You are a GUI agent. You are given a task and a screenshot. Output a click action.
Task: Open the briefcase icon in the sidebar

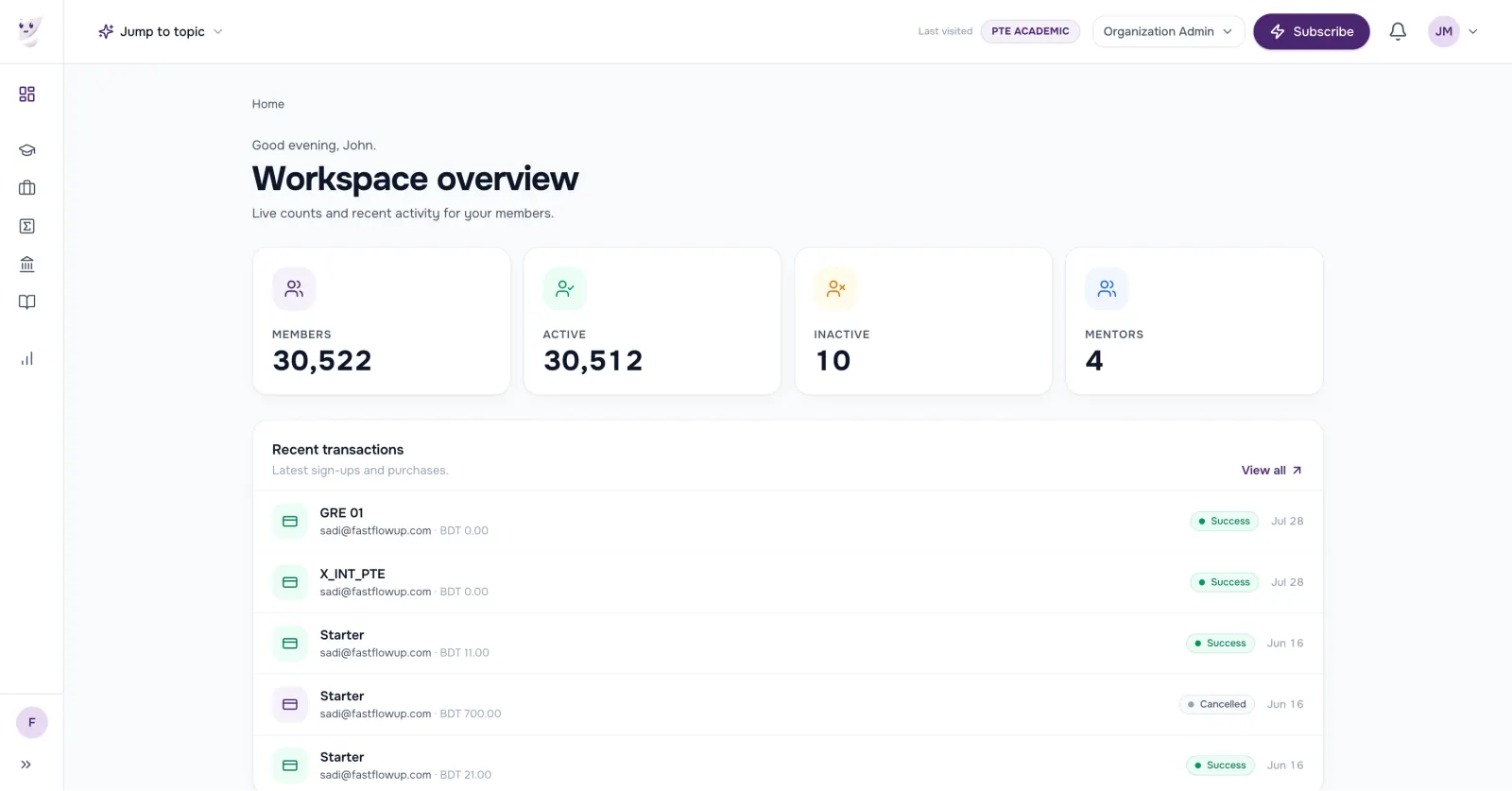click(x=27, y=188)
